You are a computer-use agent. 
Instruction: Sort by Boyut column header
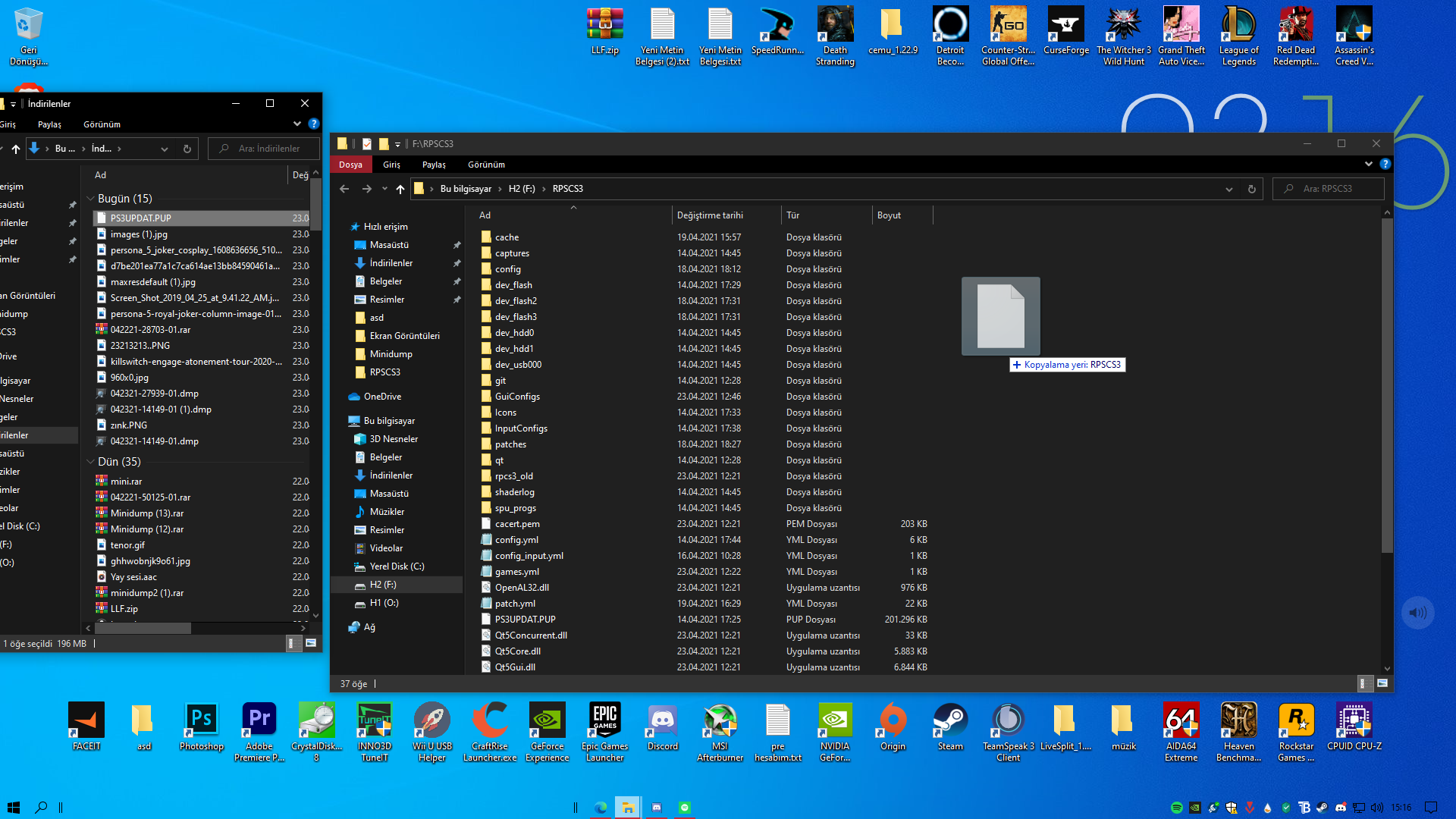pos(902,215)
